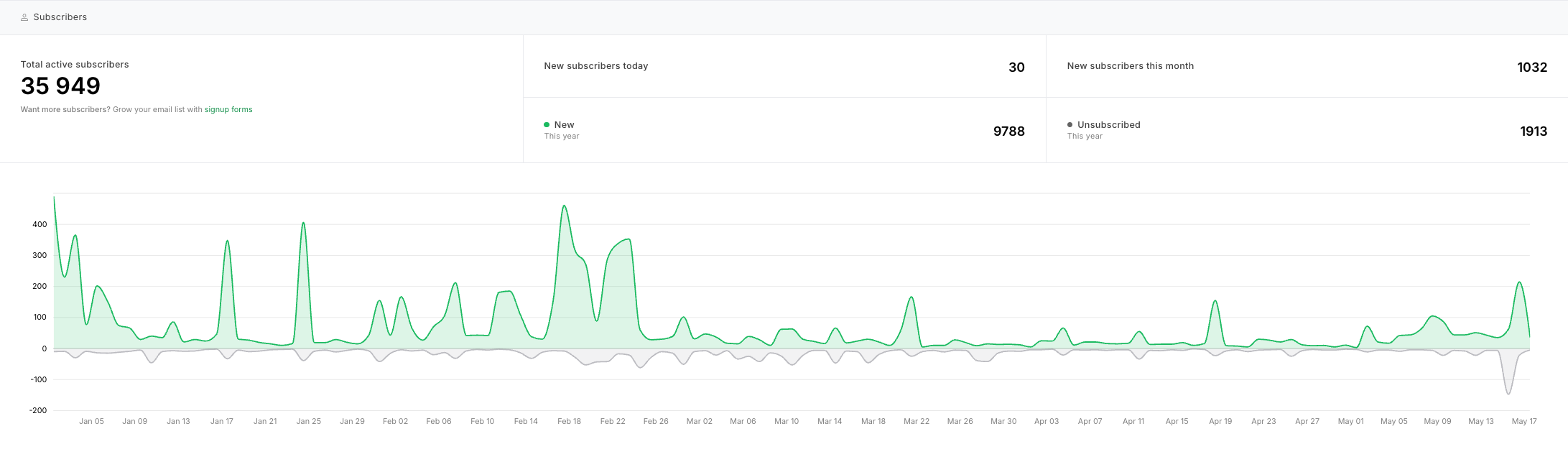Click the New subscribers today value 30
This screenshot has width=1568, height=462.
coord(1016,68)
